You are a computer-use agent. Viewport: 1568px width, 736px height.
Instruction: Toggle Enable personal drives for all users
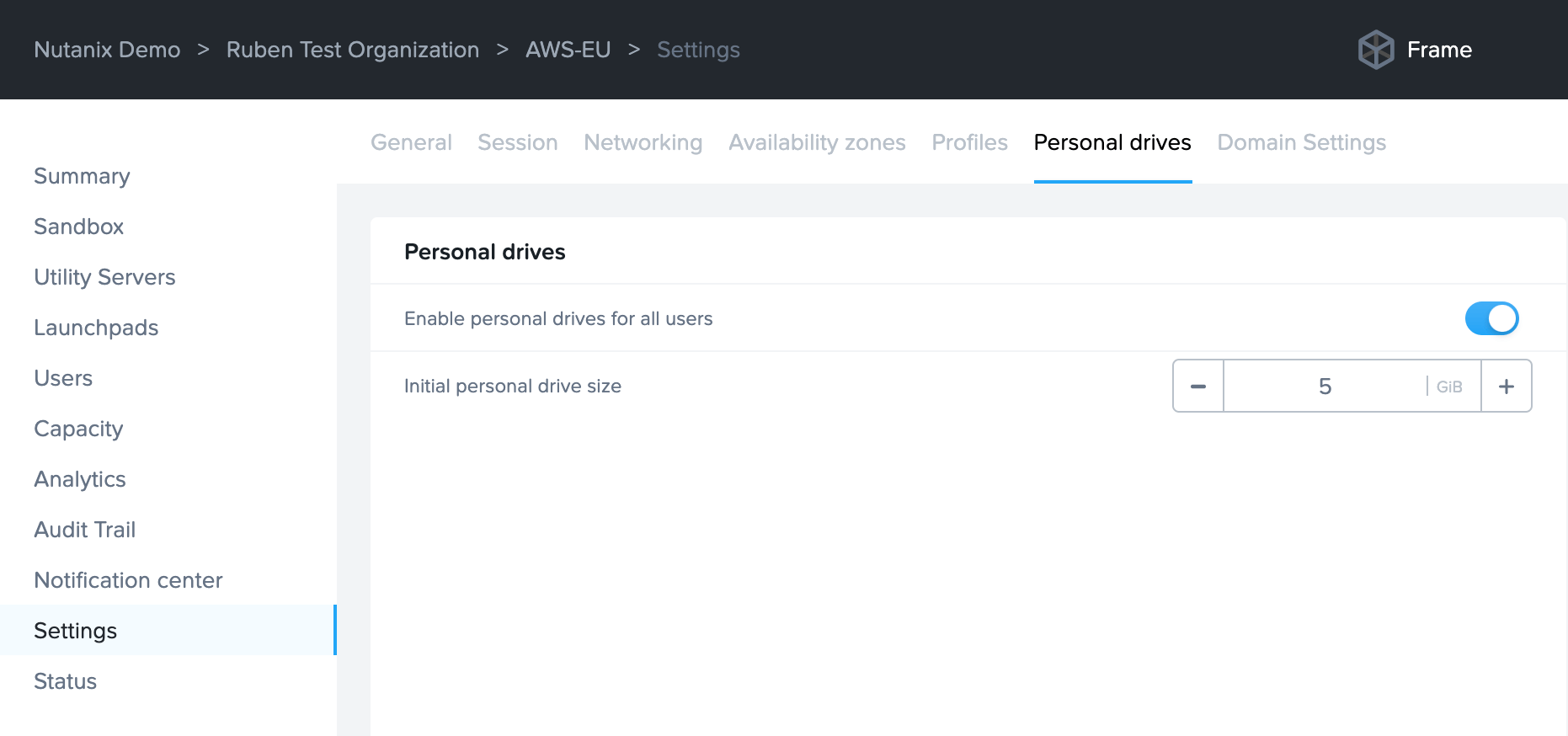pyautogui.click(x=1491, y=318)
